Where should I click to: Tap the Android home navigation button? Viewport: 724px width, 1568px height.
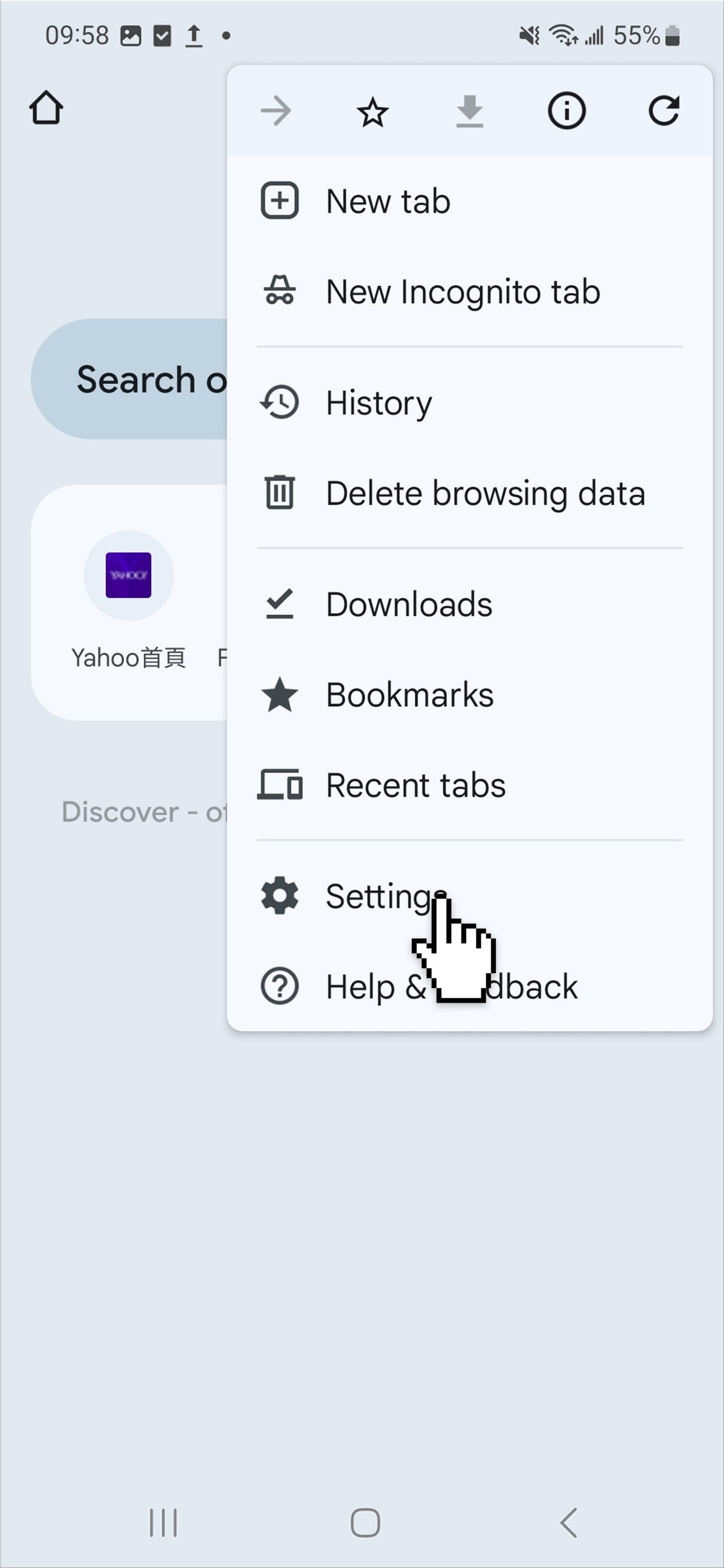pyautogui.click(x=365, y=1523)
